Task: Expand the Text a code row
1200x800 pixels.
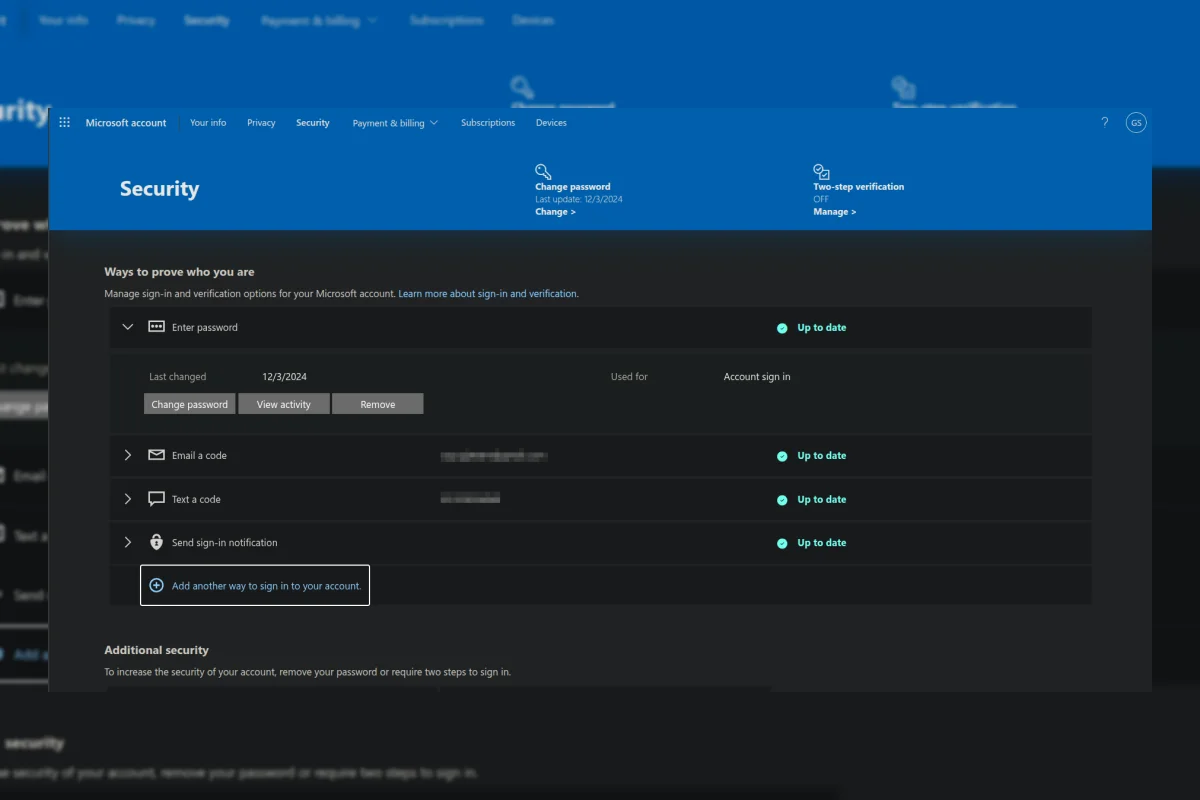Action: click(x=127, y=499)
